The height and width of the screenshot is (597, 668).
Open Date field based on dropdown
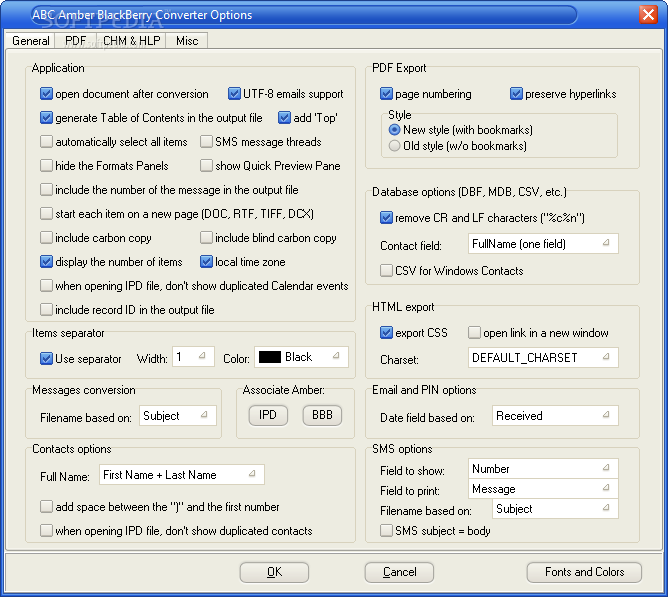point(555,415)
